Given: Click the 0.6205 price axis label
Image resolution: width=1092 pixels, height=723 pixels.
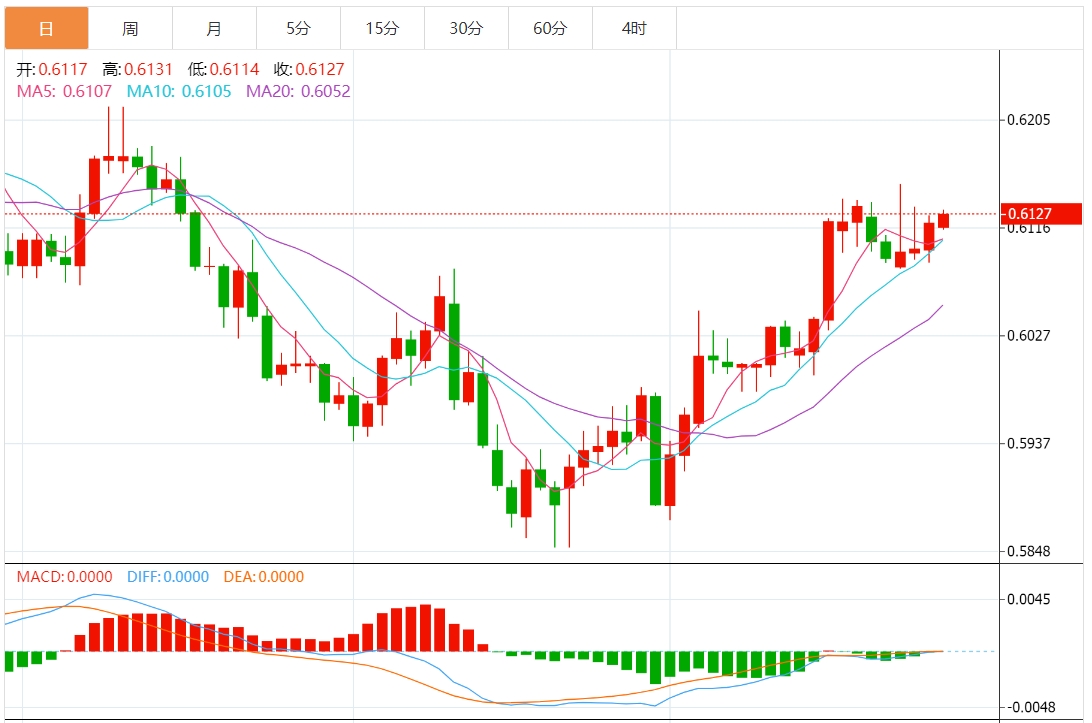Looking at the screenshot, I should pyautogui.click(x=1029, y=120).
